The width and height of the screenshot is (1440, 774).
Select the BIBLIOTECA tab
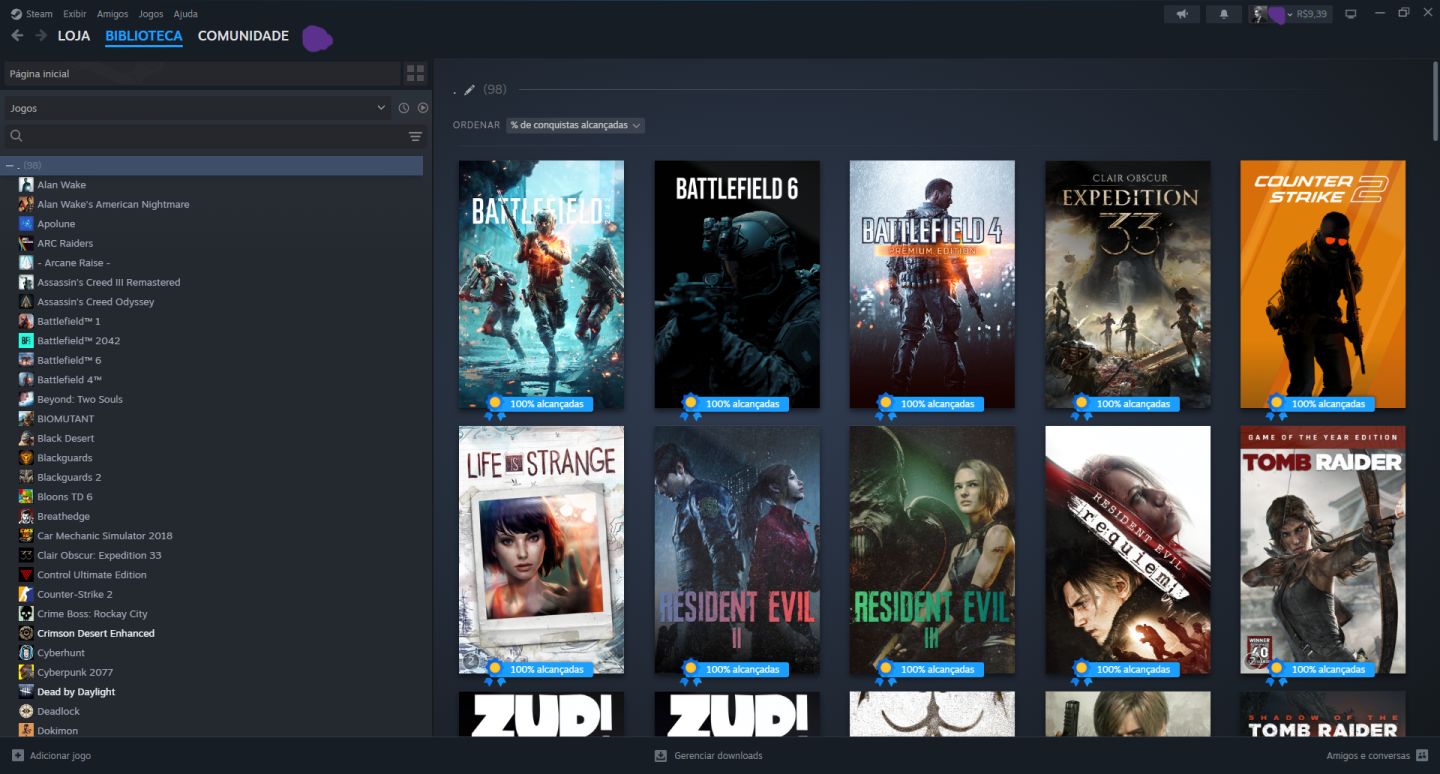click(x=144, y=36)
